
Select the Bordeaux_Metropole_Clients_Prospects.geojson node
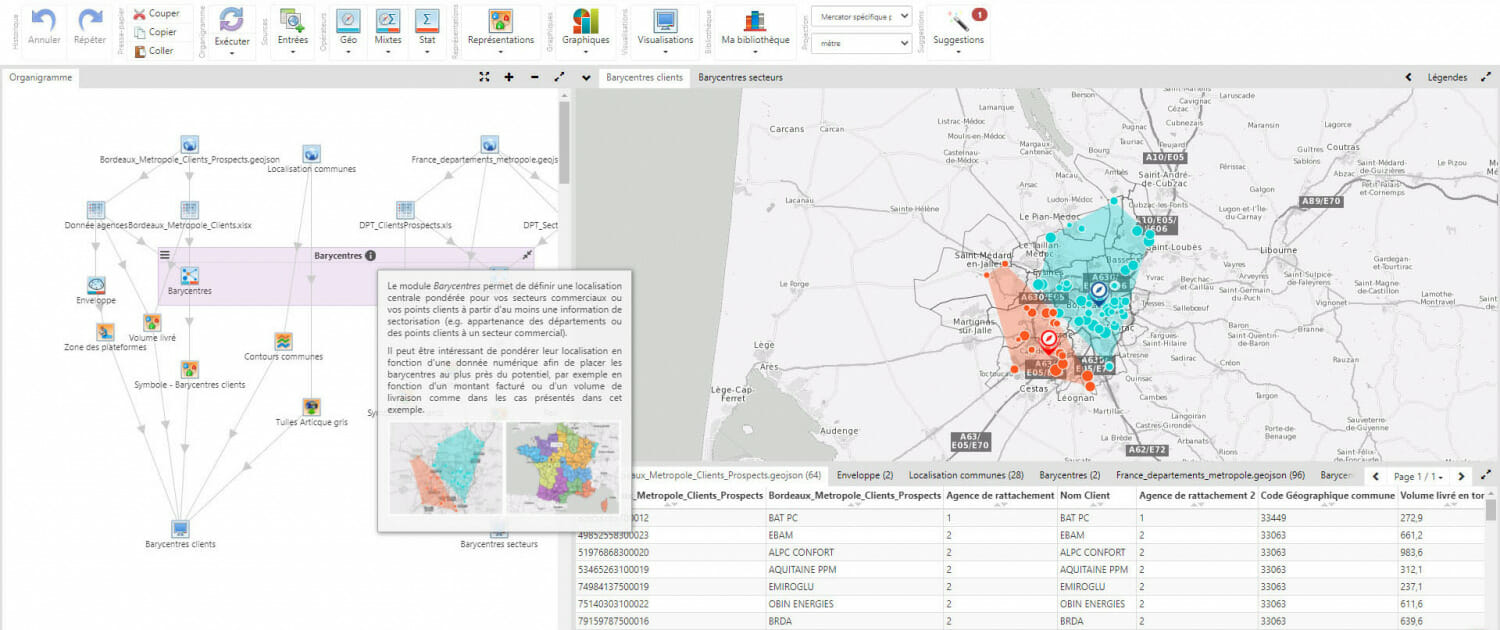coord(189,145)
